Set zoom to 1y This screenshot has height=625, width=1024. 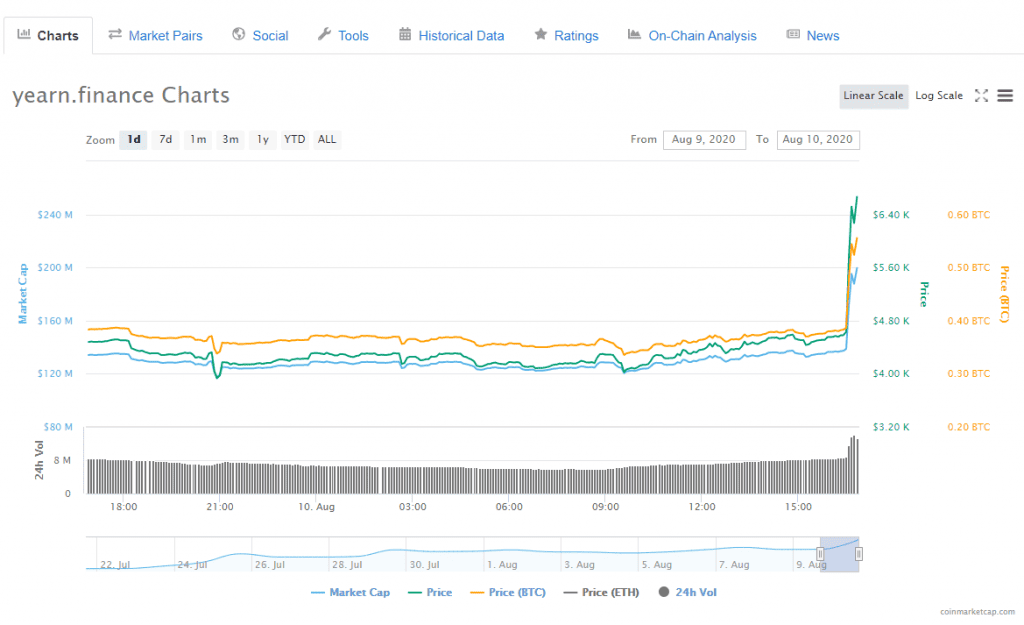(263, 139)
